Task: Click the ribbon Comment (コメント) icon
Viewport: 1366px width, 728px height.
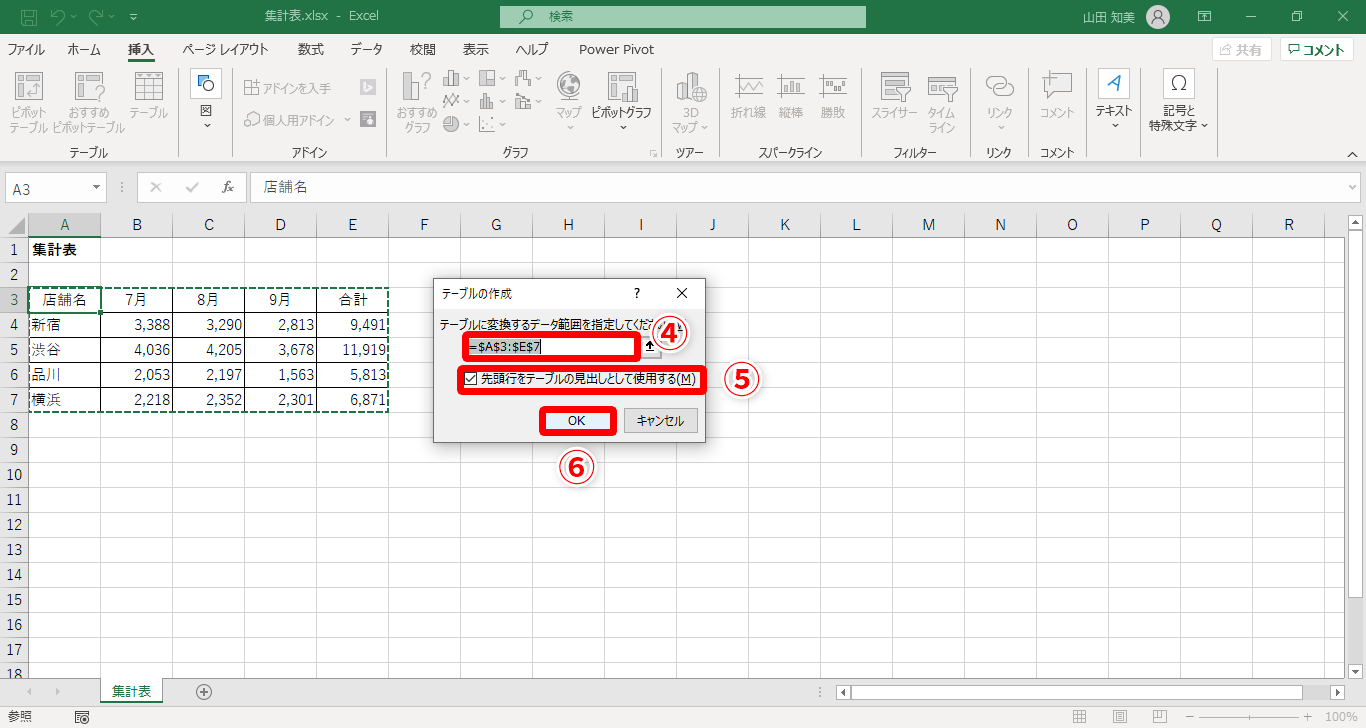Action: coord(1057,96)
